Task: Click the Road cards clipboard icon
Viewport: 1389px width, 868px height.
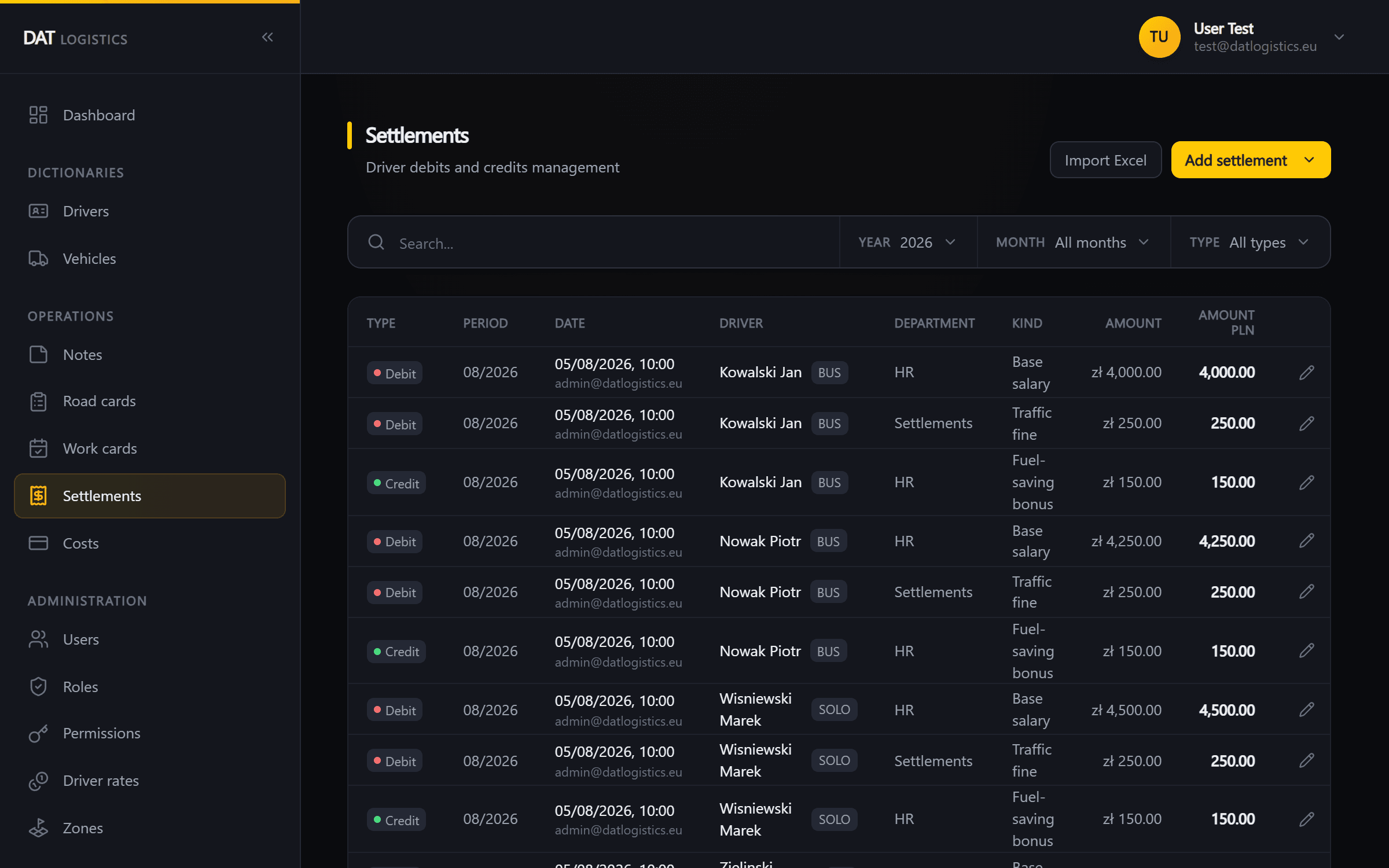Action: [38, 401]
